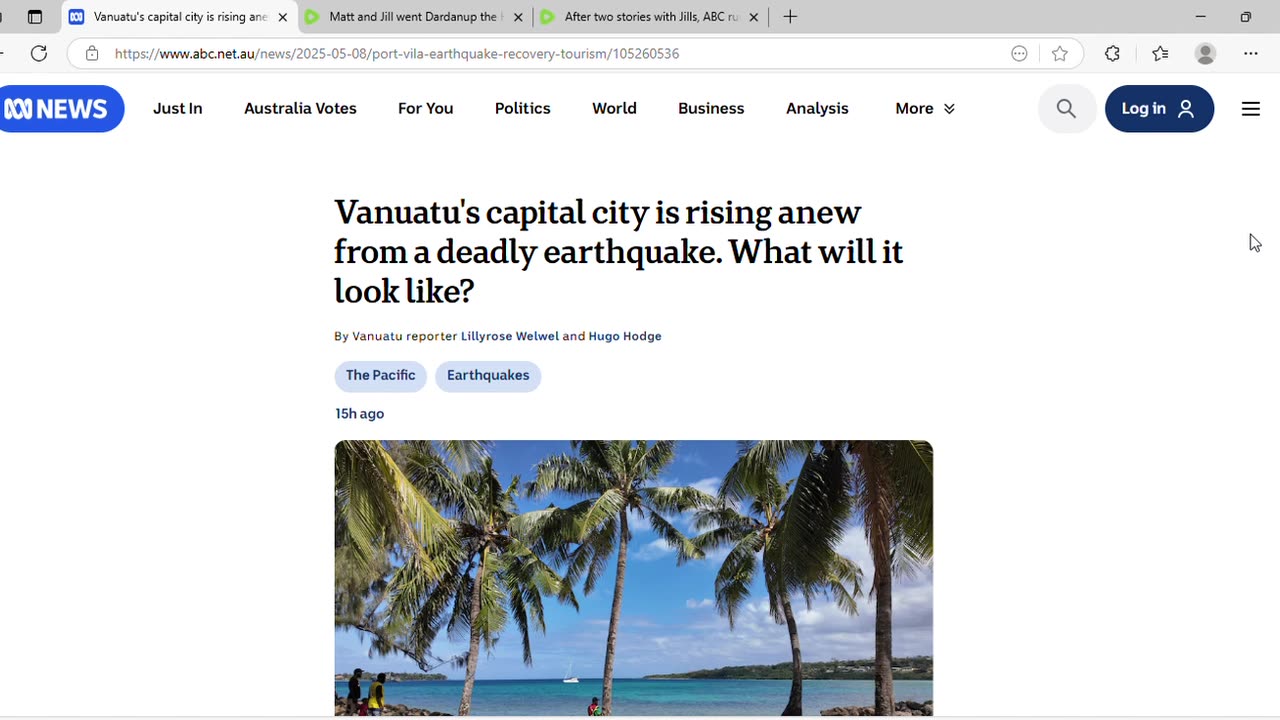Open browser extensions menu
Image resolution: width=1280 pixels, height=720 pixels.
point(1112,54)
